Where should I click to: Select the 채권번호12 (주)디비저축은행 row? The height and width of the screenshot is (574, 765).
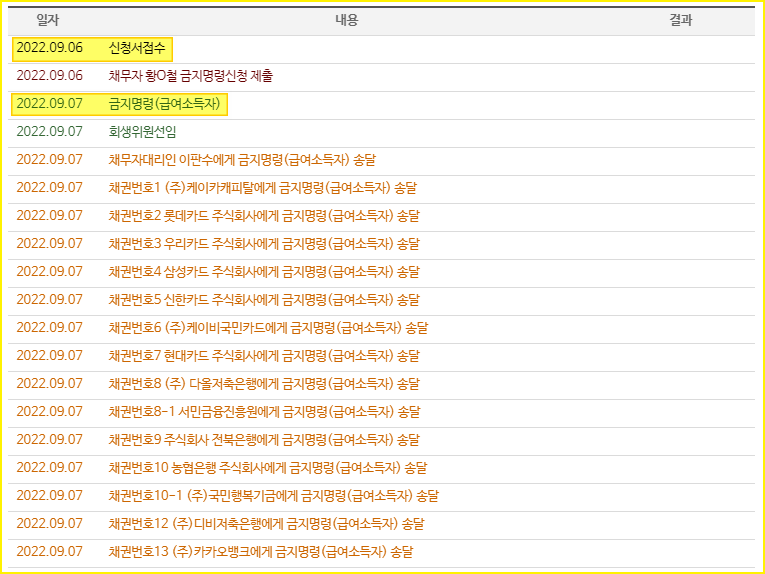(x=382, y=524)
